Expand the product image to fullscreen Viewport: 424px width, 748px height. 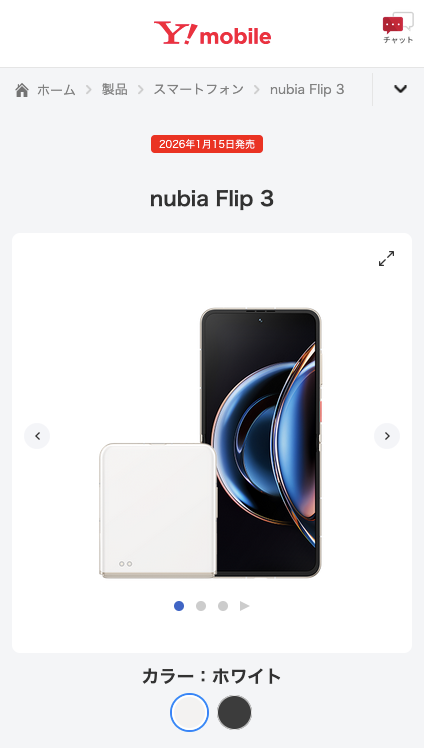click(x=386, y=259)
